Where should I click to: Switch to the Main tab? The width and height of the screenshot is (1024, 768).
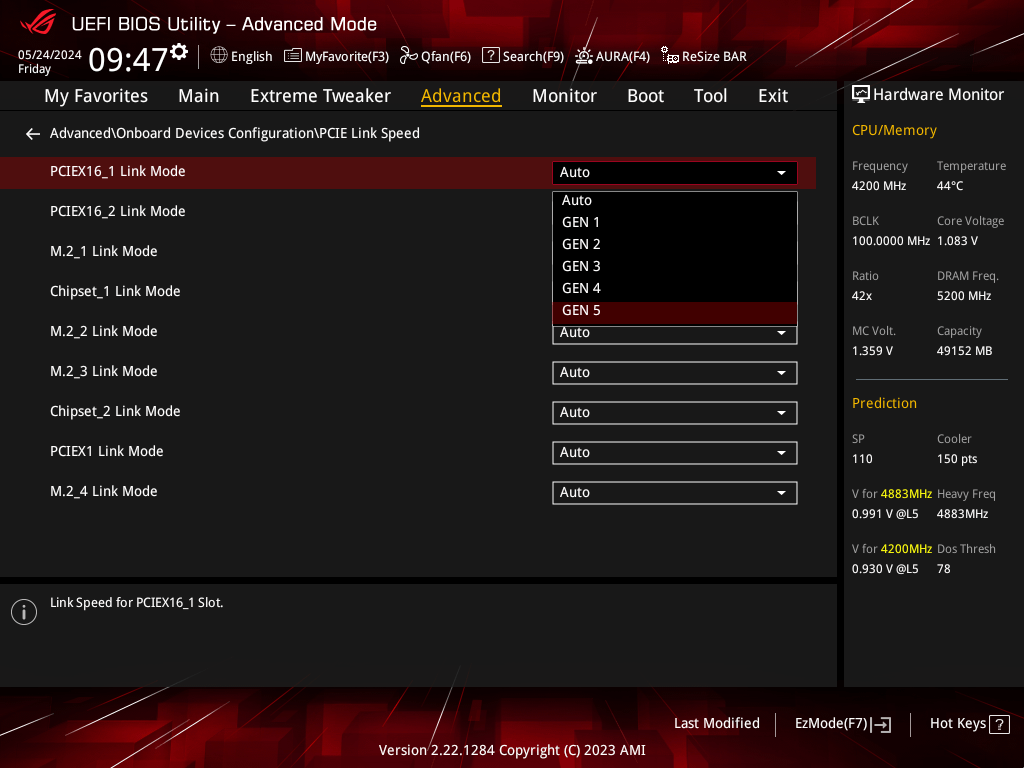point(199,96)
